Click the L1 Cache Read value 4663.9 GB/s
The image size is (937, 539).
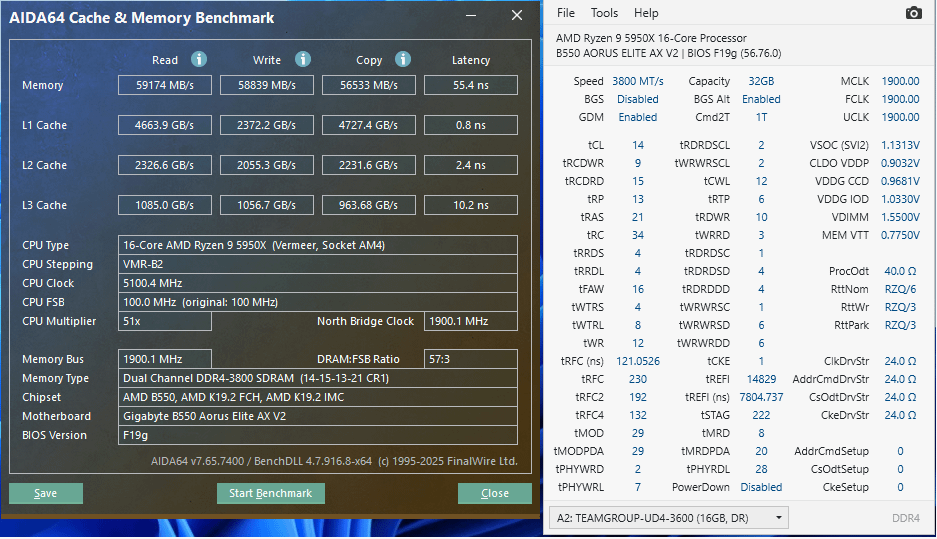click(x=165, y=125)
